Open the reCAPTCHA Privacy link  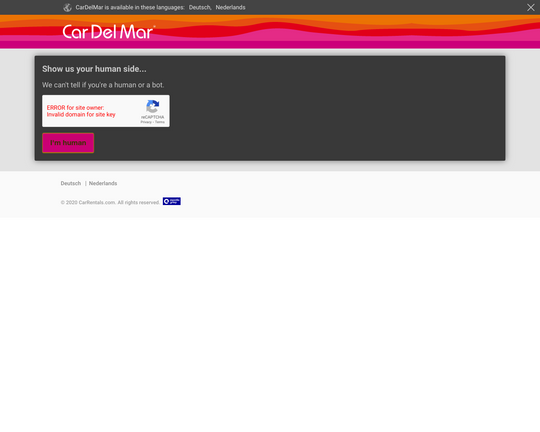(146, 122)
